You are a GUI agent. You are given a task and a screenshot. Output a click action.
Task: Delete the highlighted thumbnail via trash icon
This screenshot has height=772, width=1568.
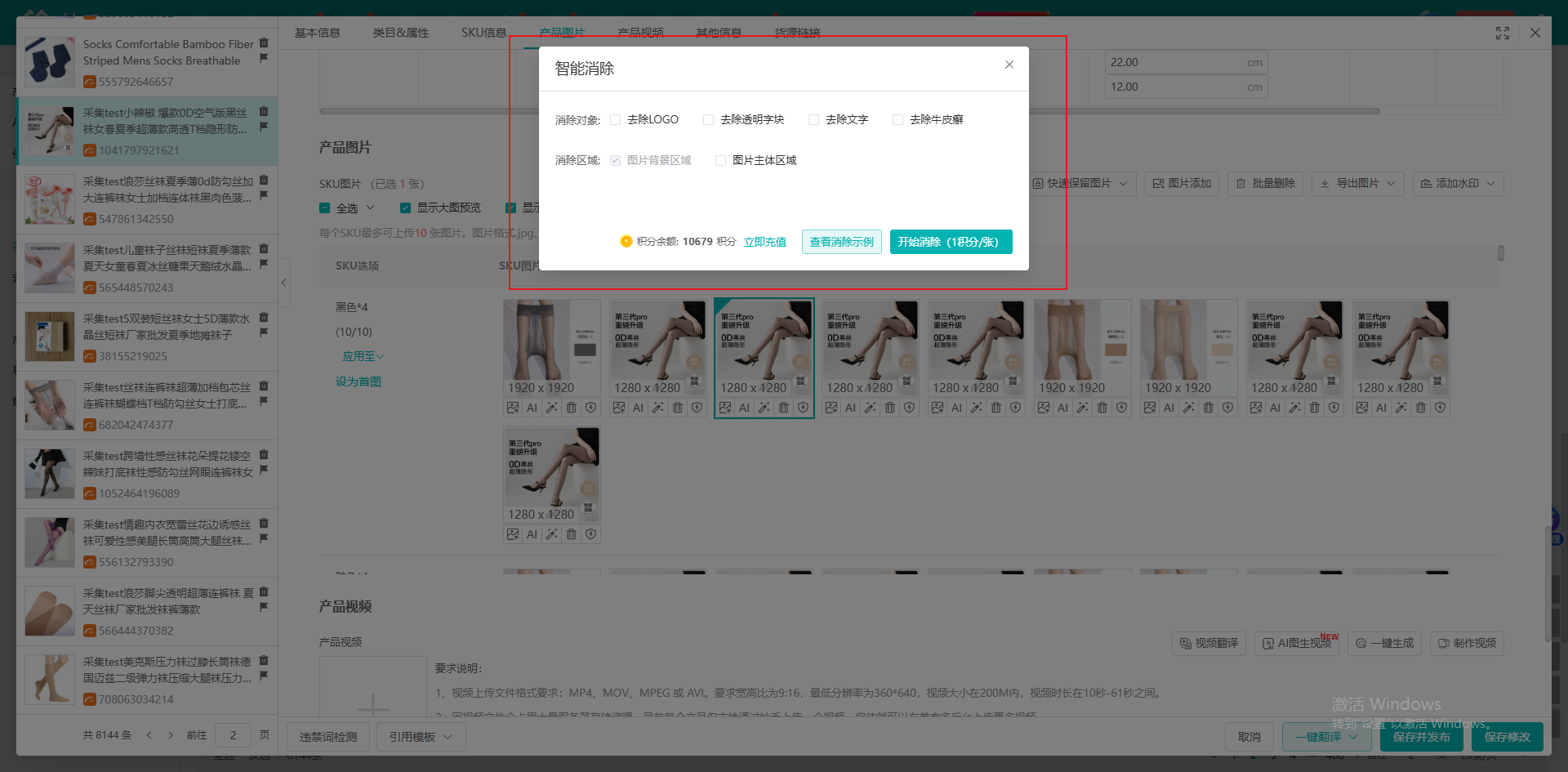pos(784,408)
